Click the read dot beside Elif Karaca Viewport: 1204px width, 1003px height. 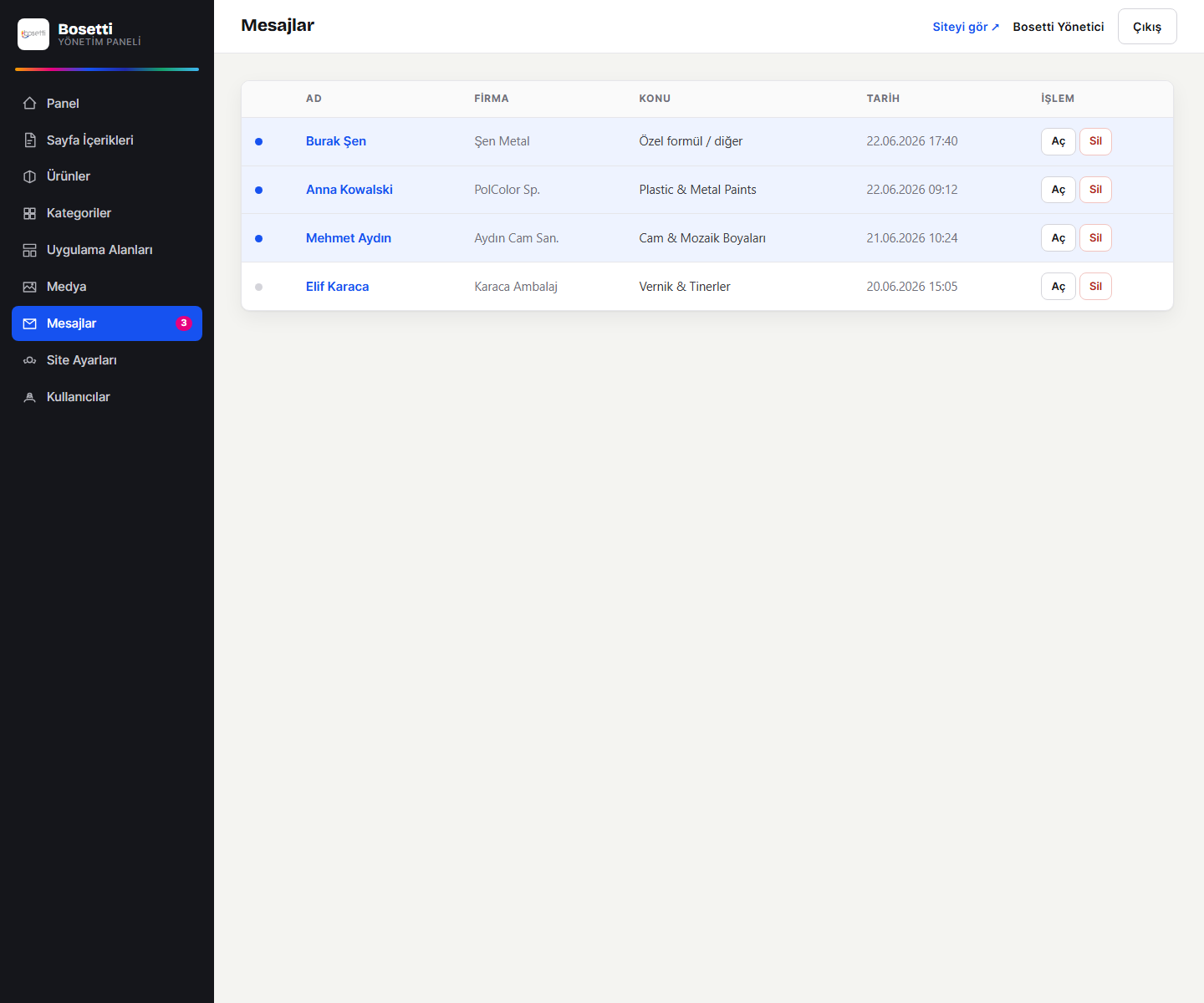tap(258, 287)
